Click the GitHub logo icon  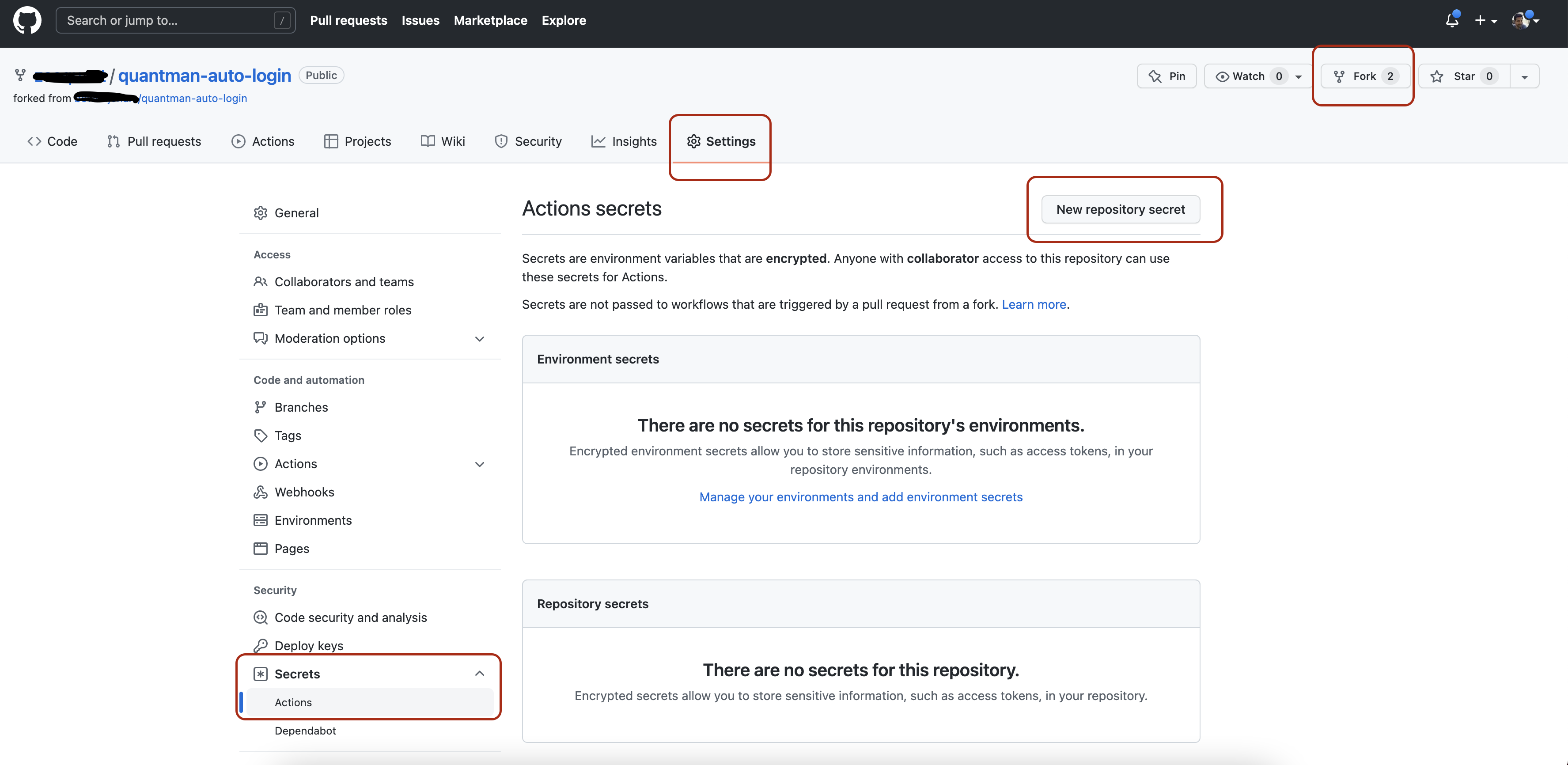click(x=27, y=20)
